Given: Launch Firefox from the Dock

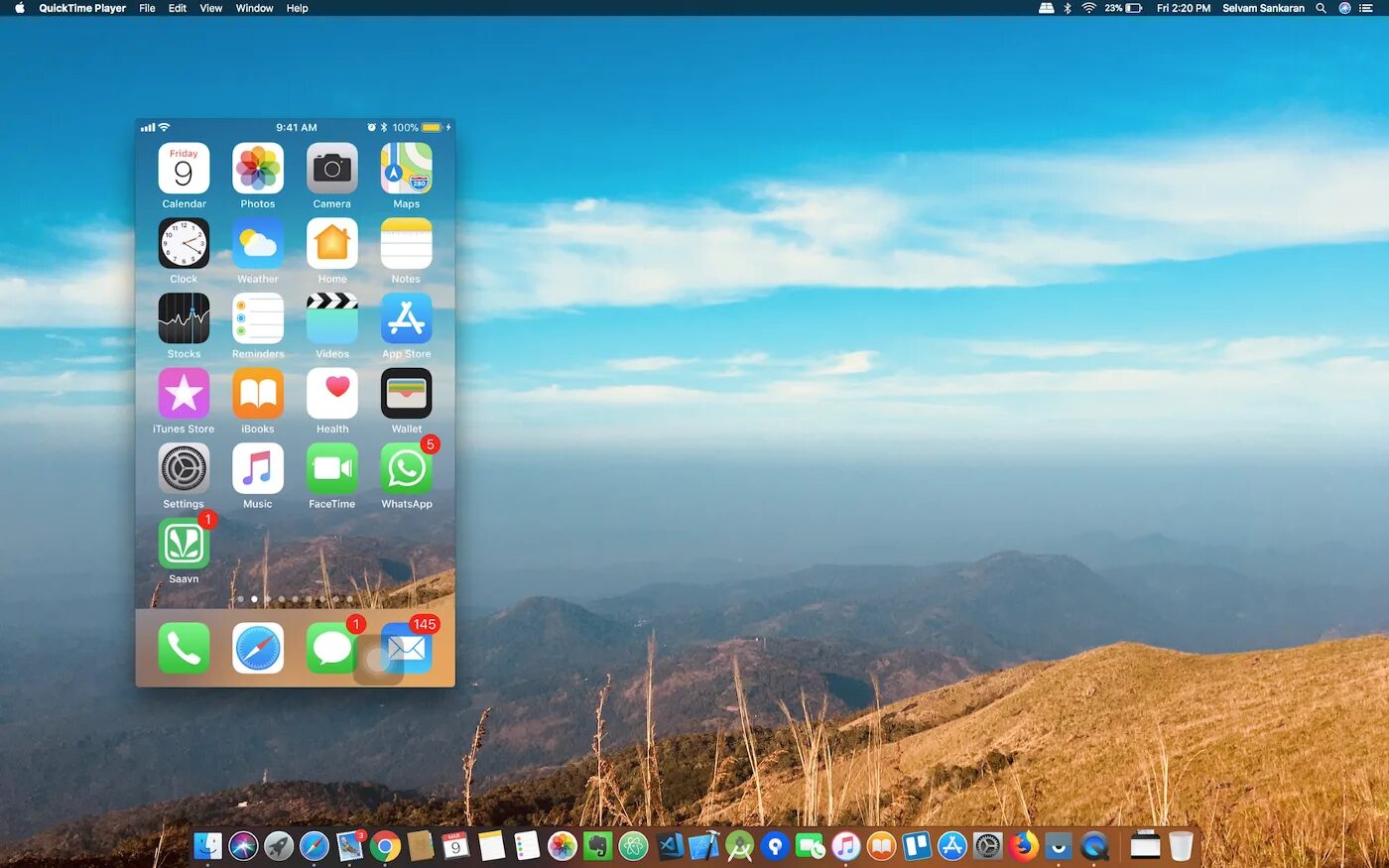Looking at the screenshot, I should (x=1023, y=845).
